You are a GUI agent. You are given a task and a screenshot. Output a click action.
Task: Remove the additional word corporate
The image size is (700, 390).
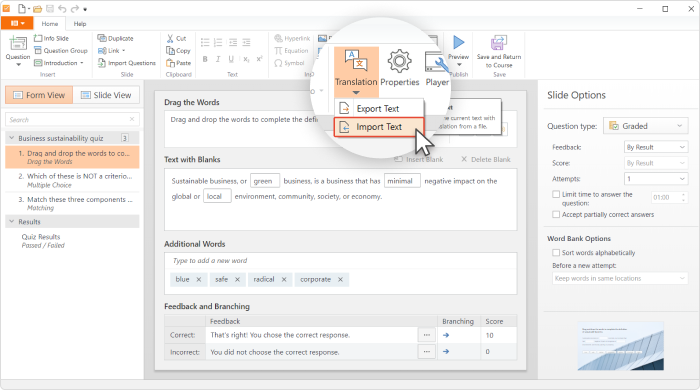click(340, 279)
